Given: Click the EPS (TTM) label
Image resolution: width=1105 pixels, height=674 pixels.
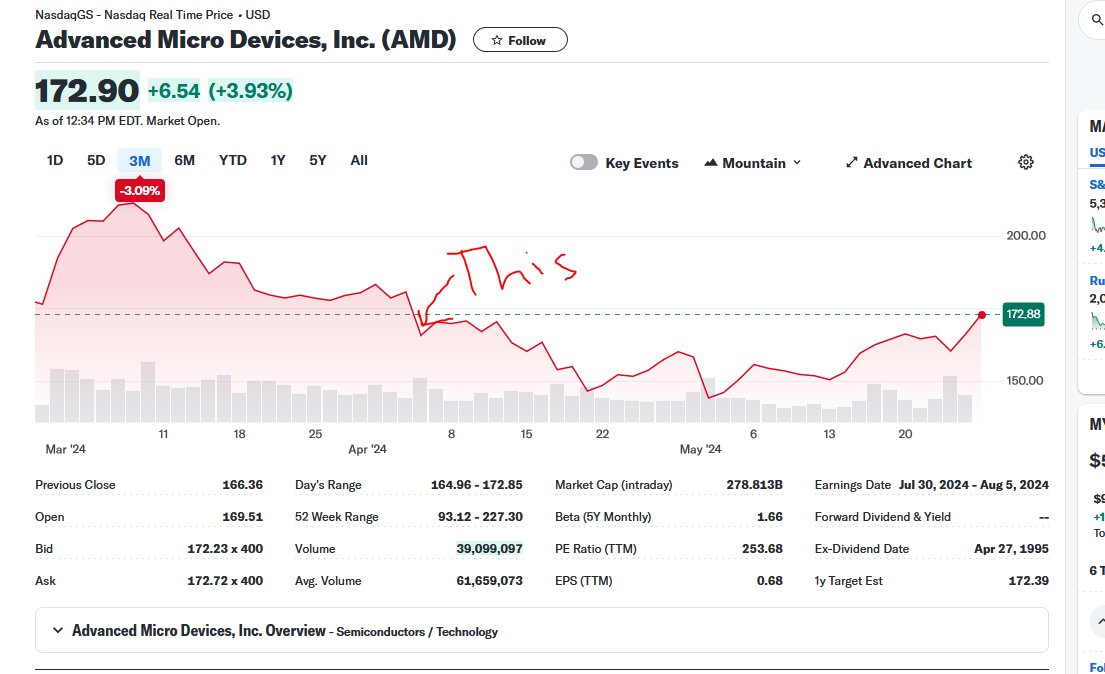Looking at the screenshot, I should (584, 581).
